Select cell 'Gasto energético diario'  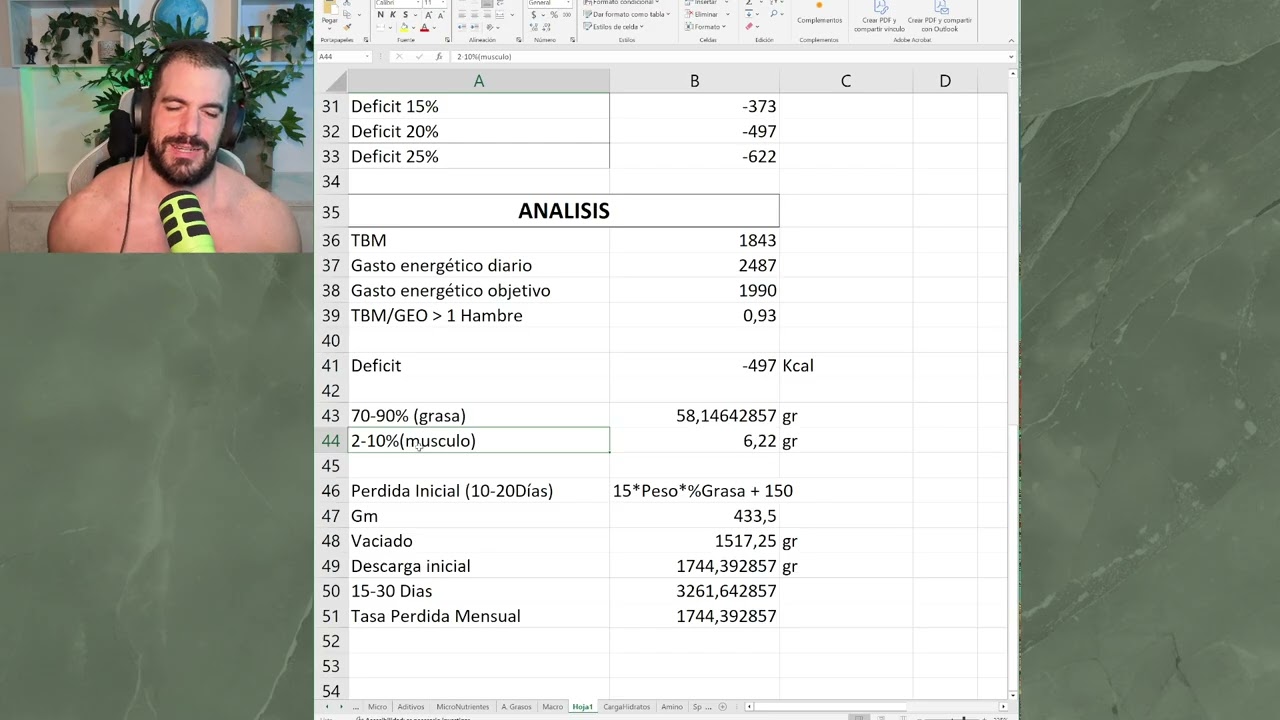pyautogui.click(x=478, y=266)
